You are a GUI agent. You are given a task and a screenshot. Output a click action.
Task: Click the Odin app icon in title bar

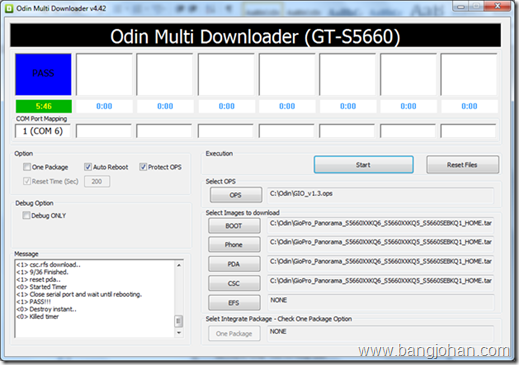point(9,8)
